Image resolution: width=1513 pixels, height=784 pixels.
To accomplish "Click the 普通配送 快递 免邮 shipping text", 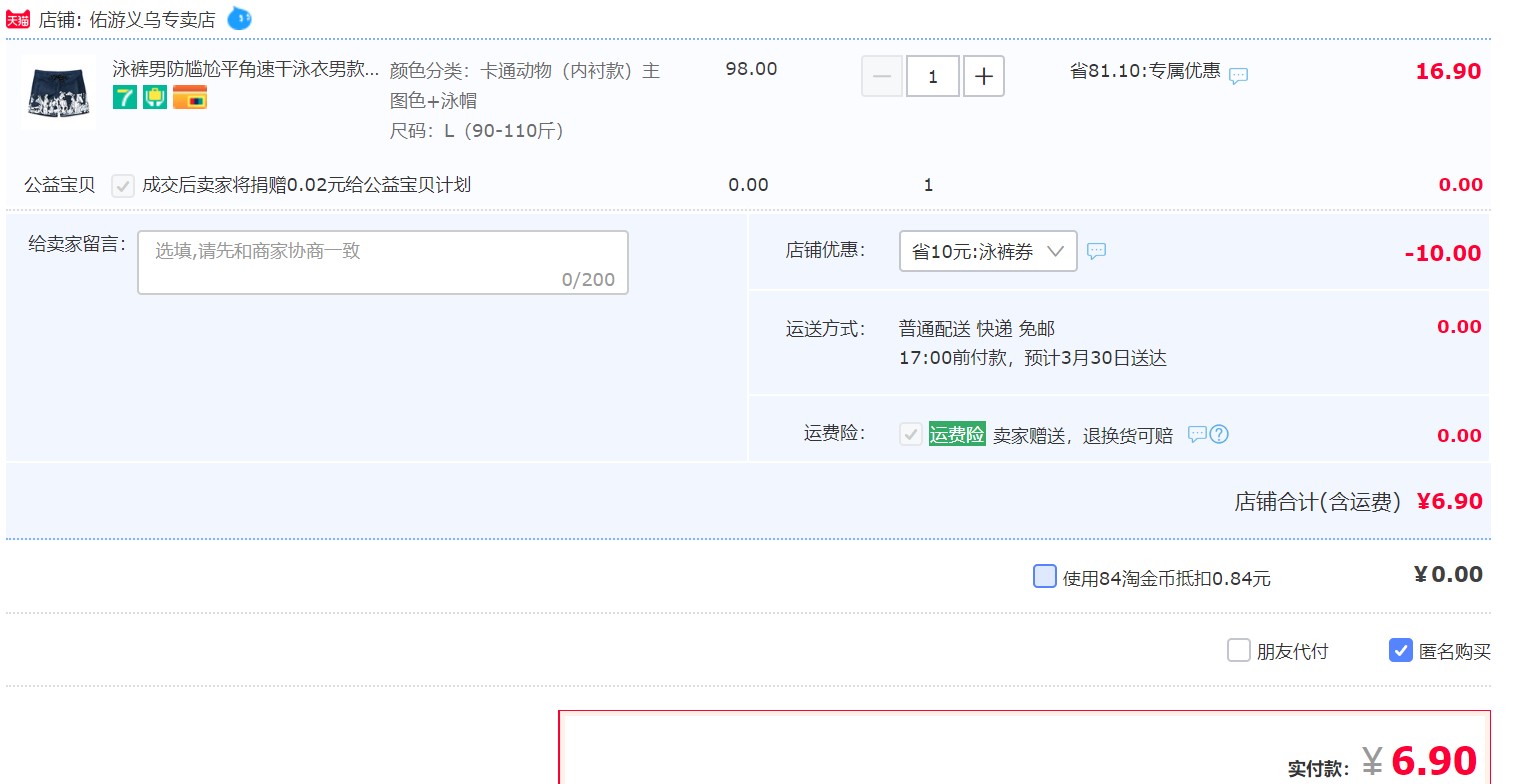I will [977, 329].
